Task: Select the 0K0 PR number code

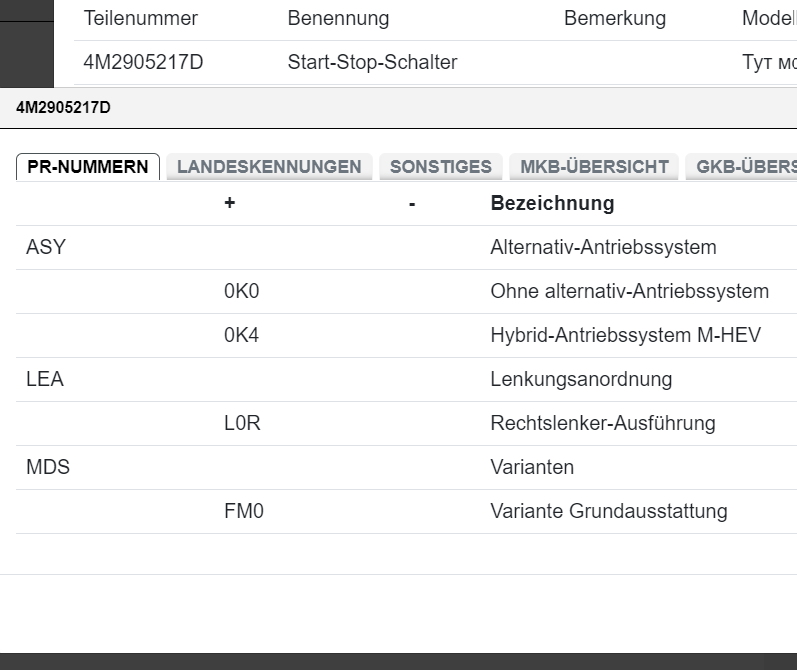Action: tap(242, 291)
